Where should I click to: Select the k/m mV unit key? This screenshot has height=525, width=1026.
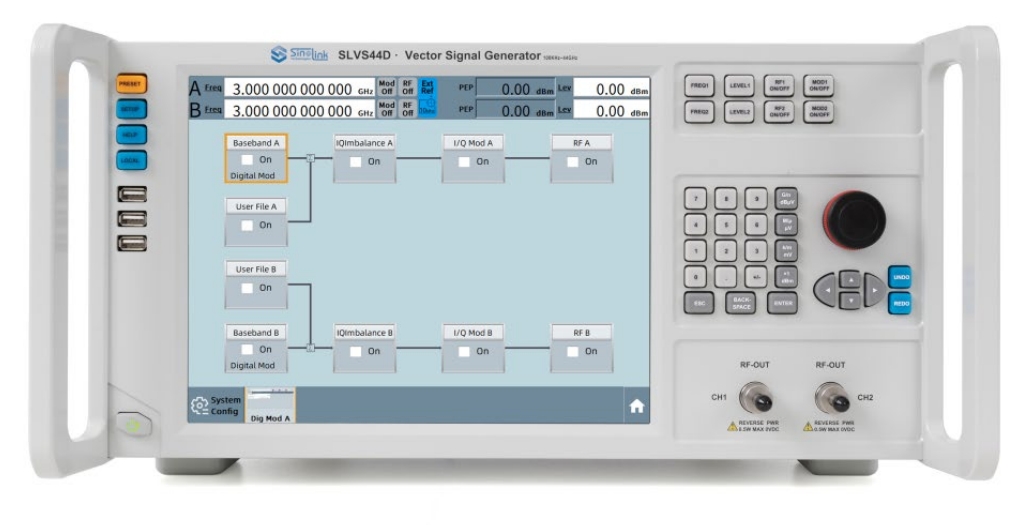point(786,251)
